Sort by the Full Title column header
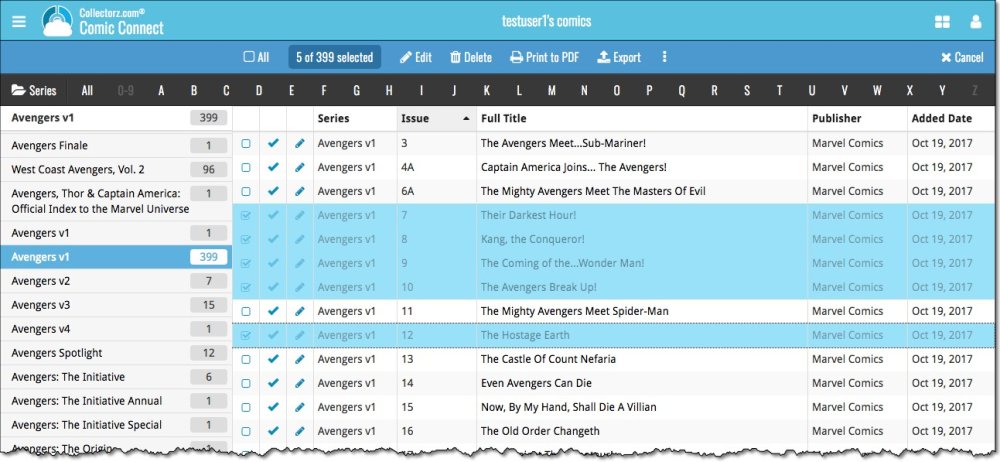This screenshot has height=462, width=1000. click(642, 118)
